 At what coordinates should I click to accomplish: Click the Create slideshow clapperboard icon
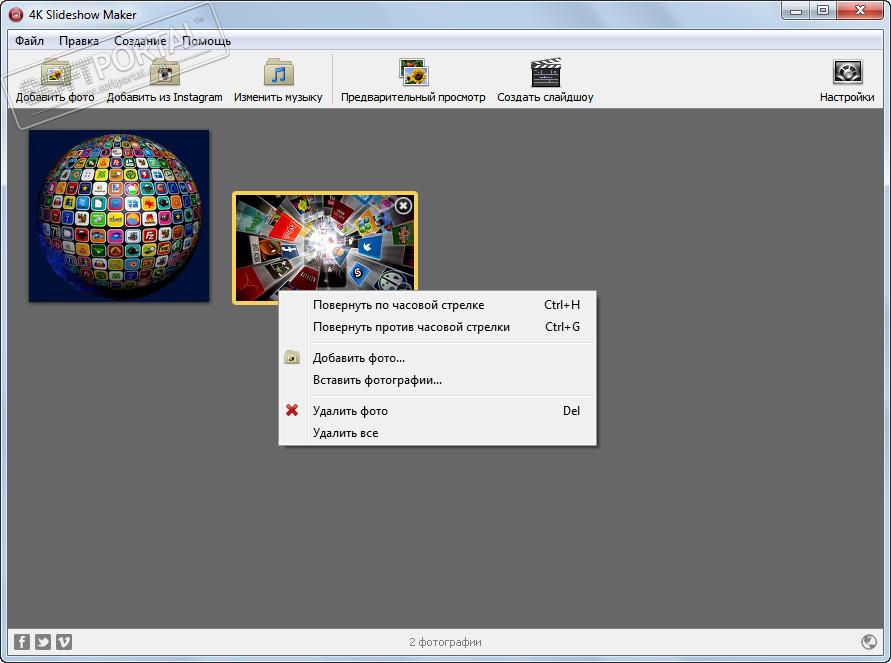point(546,73)
